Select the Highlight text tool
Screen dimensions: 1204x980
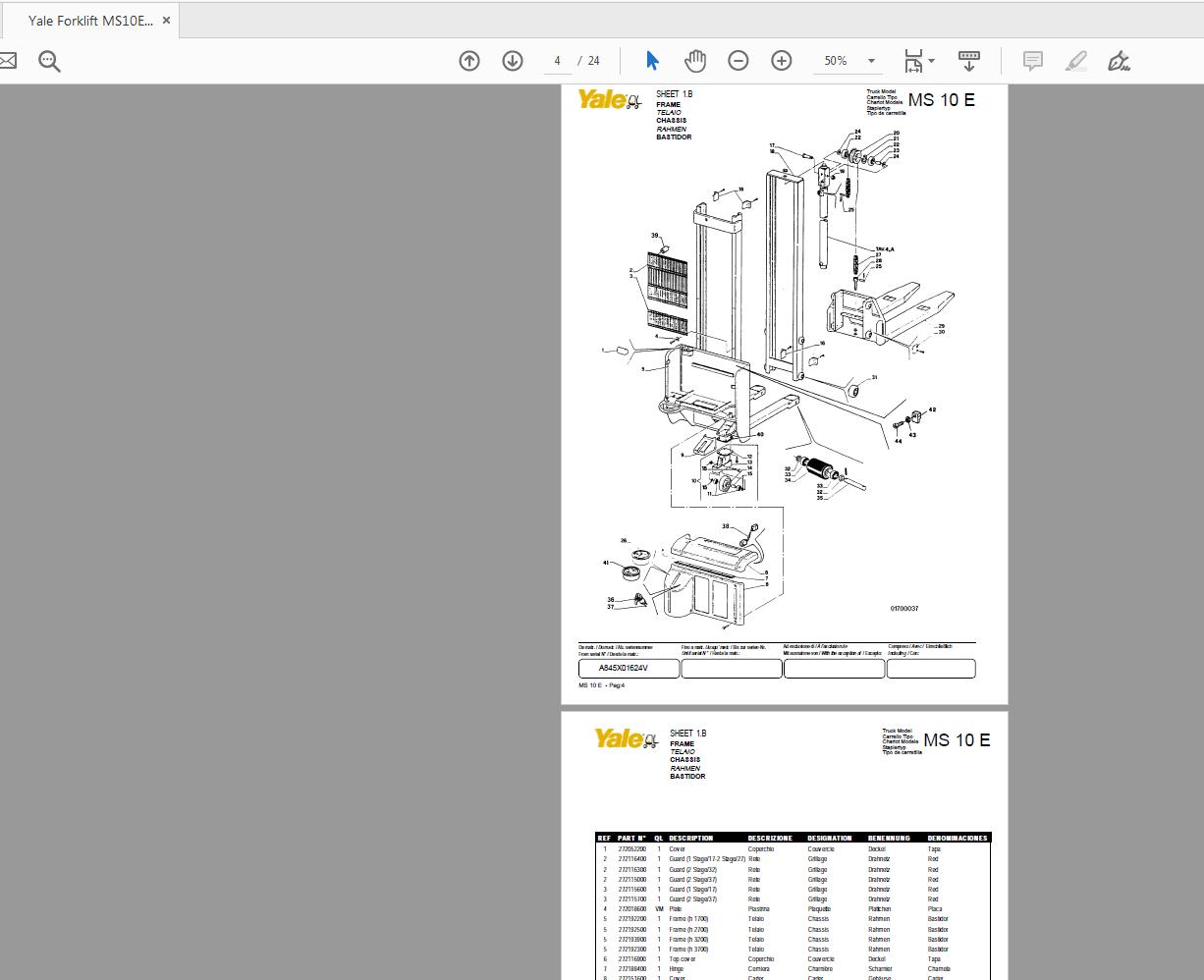tap(1076, 61)
